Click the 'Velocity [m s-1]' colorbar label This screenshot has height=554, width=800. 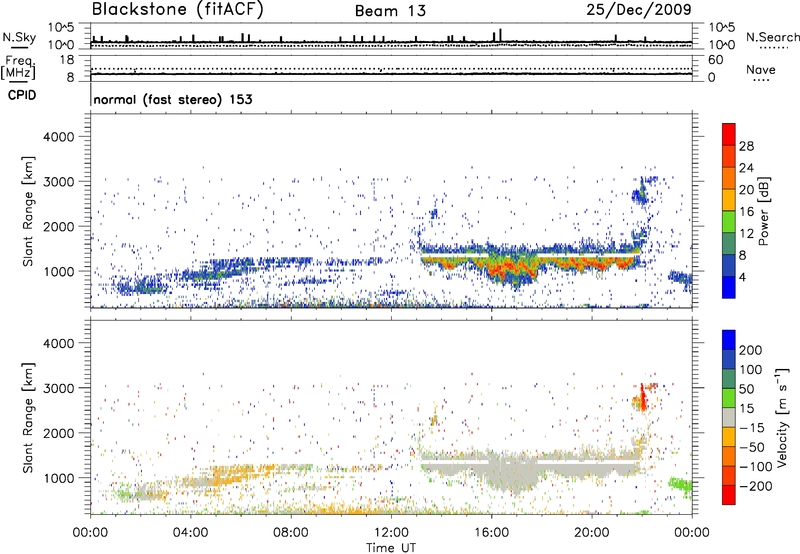[x=783, y=417]
